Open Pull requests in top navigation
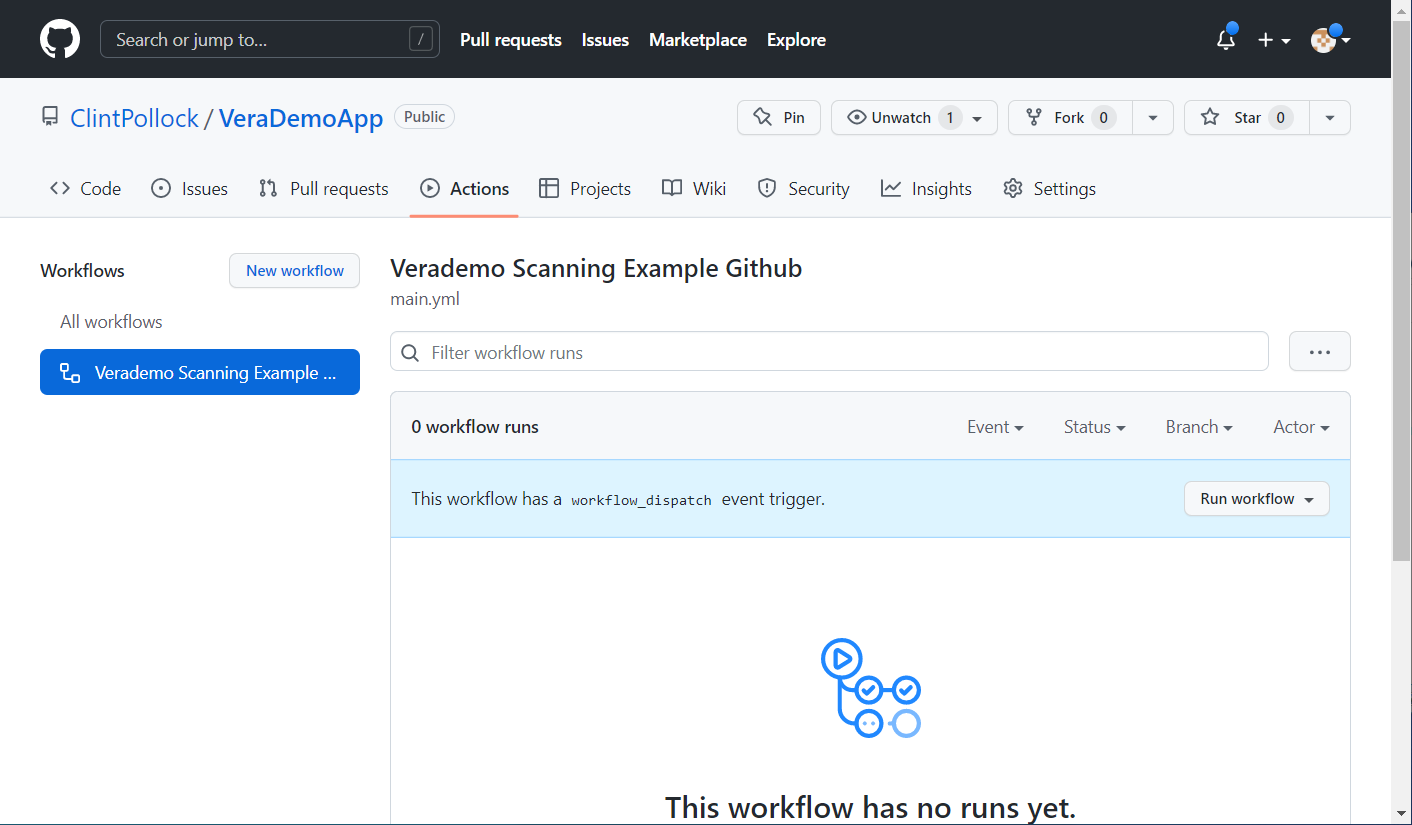 tap(511, 40)
